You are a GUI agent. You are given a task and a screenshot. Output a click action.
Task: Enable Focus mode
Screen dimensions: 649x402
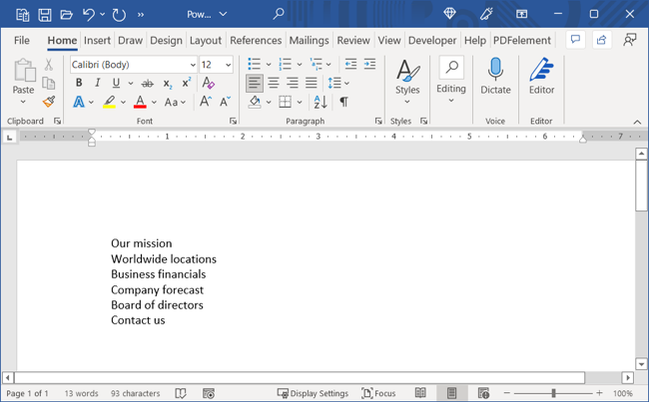378,393
